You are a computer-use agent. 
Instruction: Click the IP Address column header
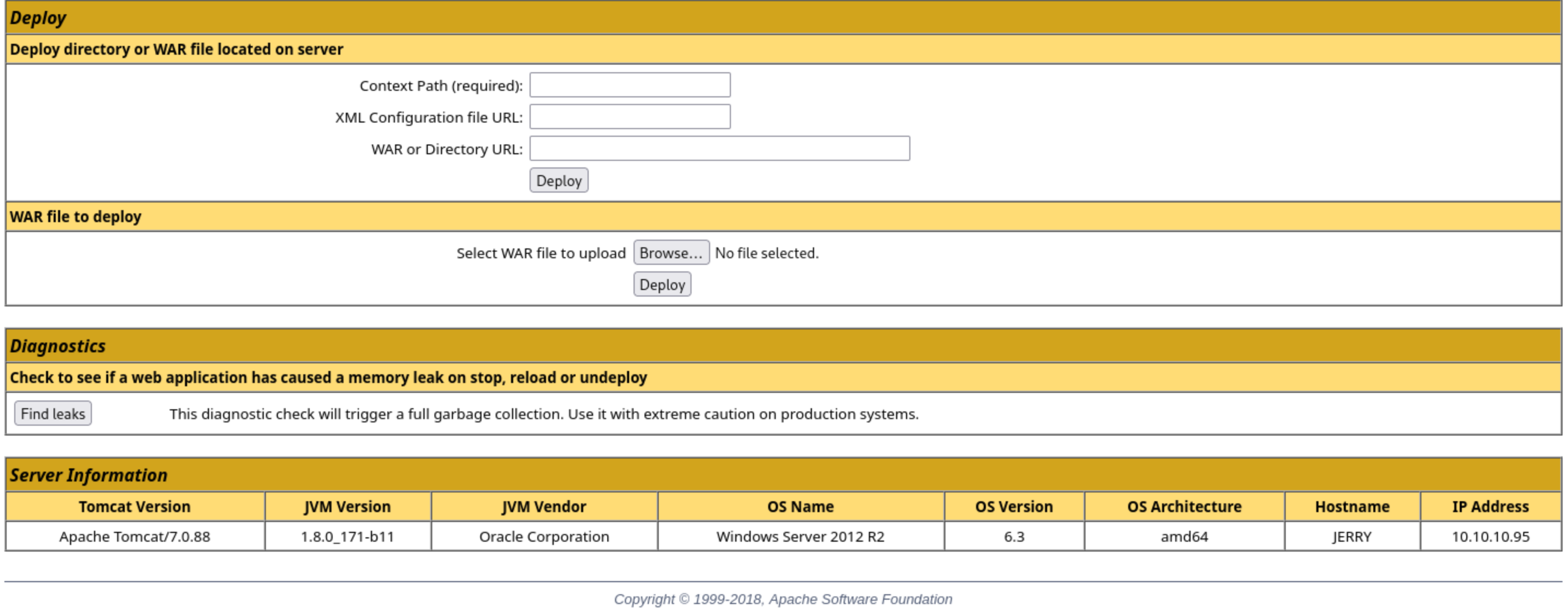pos(1489,507)
